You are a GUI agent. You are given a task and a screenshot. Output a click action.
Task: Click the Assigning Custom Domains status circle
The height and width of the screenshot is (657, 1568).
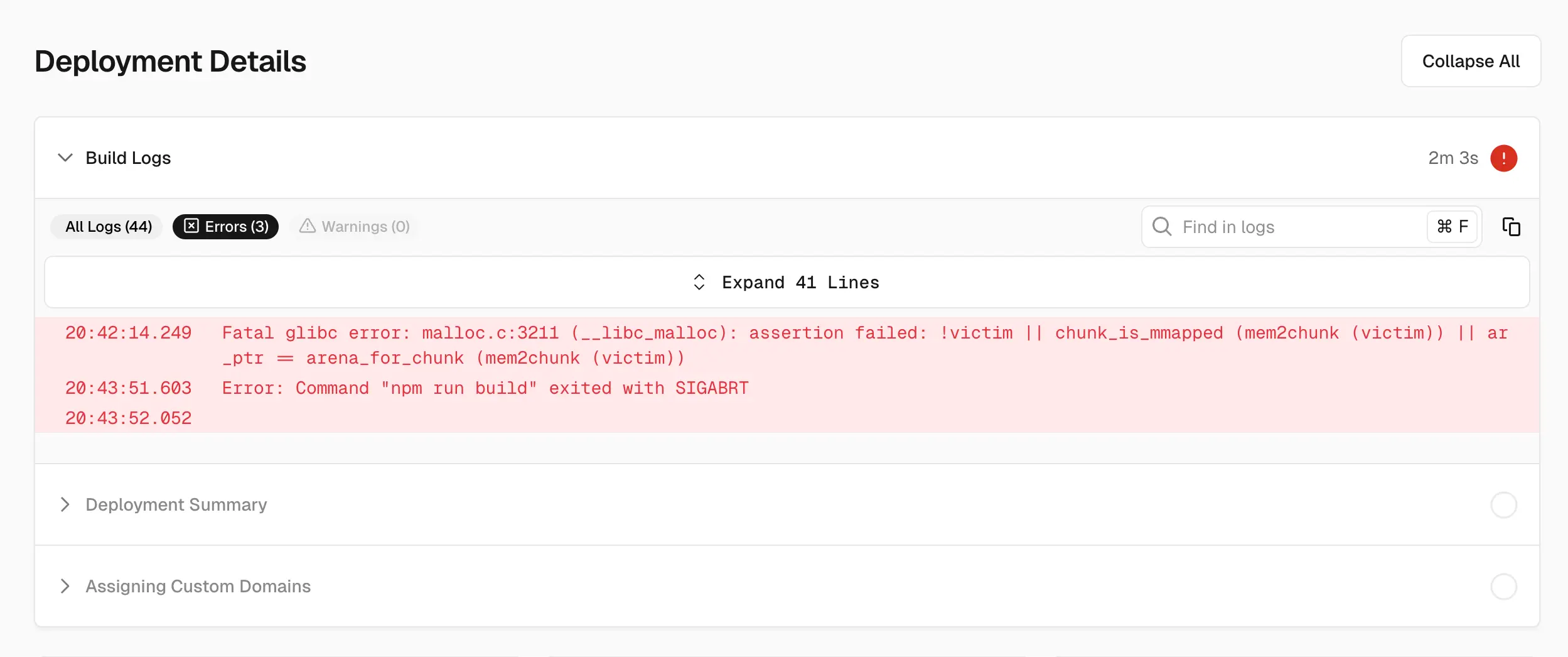click(1503, 587)
